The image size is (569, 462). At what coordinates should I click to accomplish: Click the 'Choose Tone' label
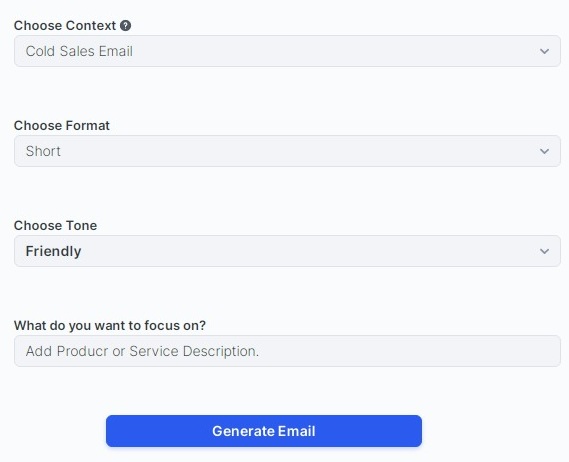(55, 225)
